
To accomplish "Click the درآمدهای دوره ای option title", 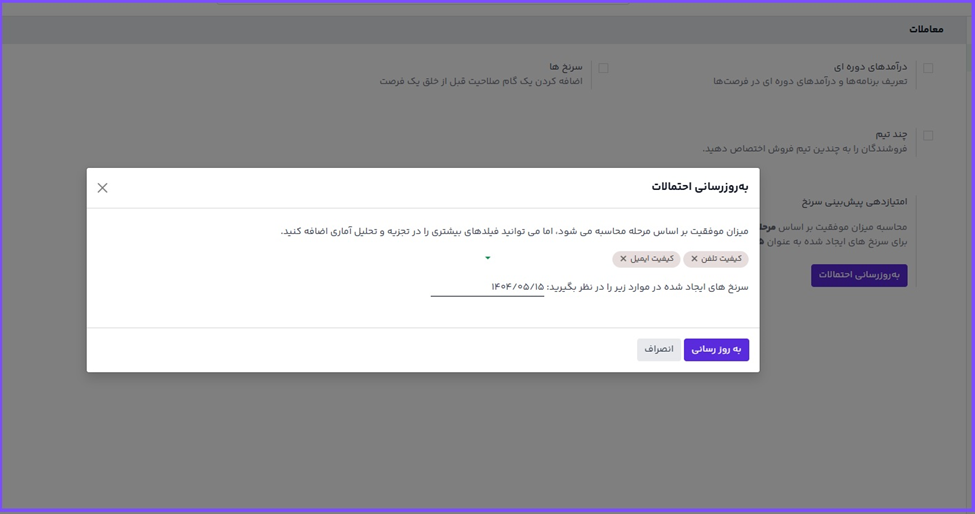I will pyautogui.click(x=870, y=67).
